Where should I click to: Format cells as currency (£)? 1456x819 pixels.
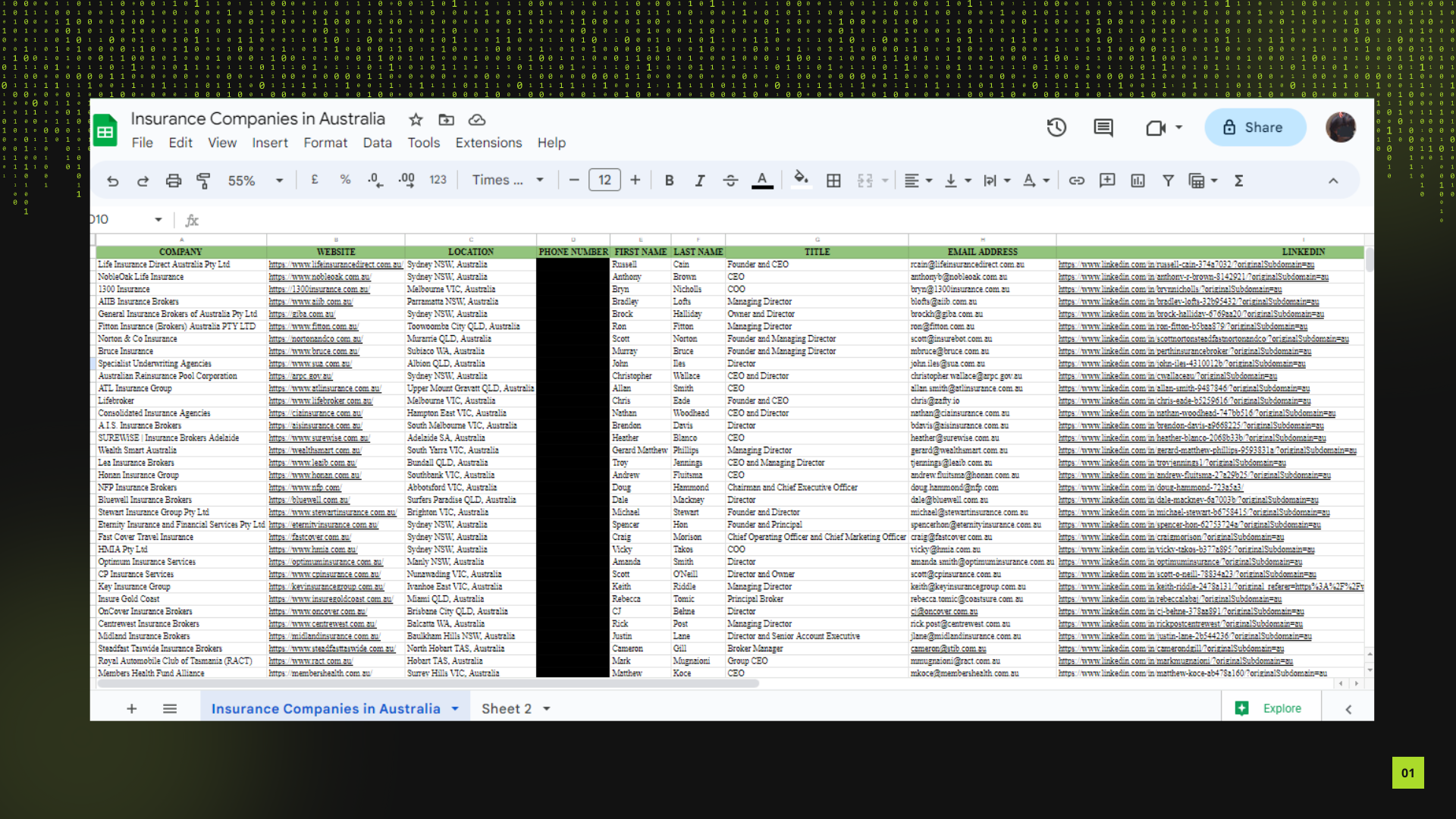click(x=315, y=180)
